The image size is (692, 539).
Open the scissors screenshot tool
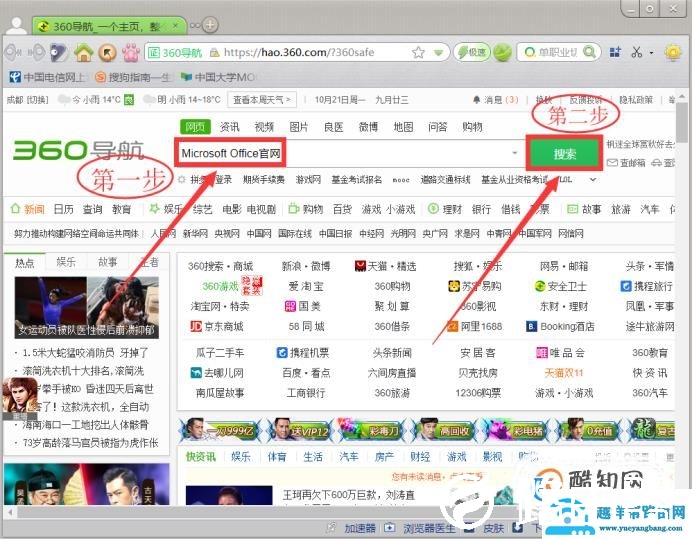coord(636,53)
